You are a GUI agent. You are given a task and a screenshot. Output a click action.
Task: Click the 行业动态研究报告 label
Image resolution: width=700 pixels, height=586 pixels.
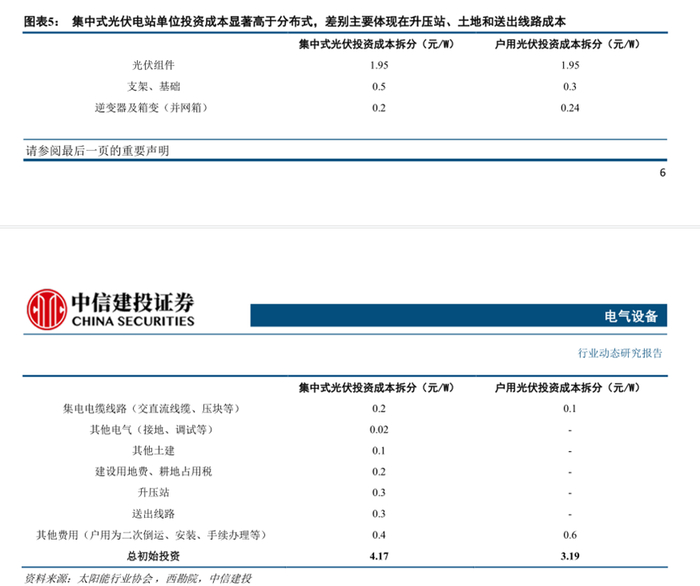(x=620, y=353)
